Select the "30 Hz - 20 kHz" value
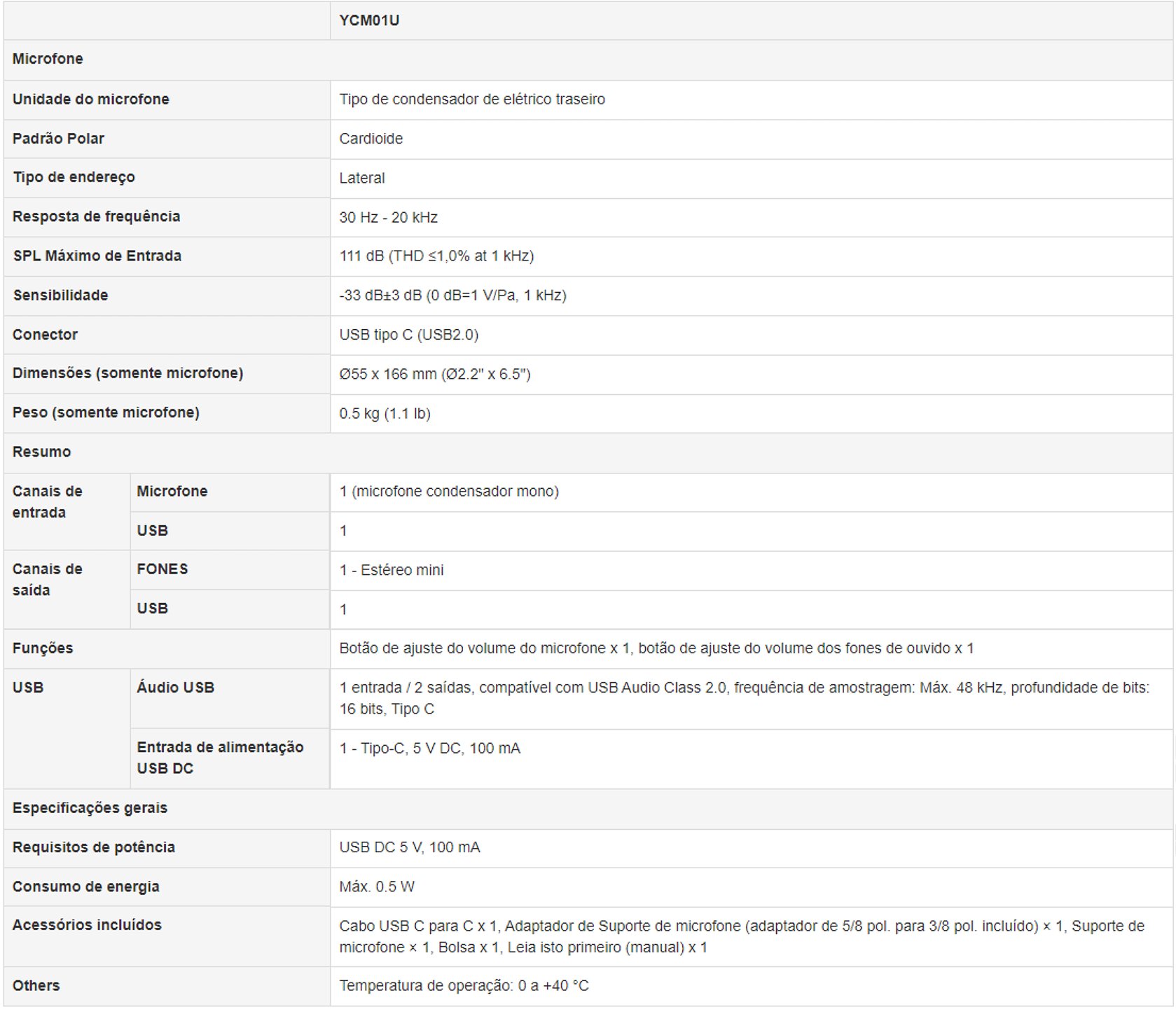The image size is (1176, 1014). (x=388, y=217)
